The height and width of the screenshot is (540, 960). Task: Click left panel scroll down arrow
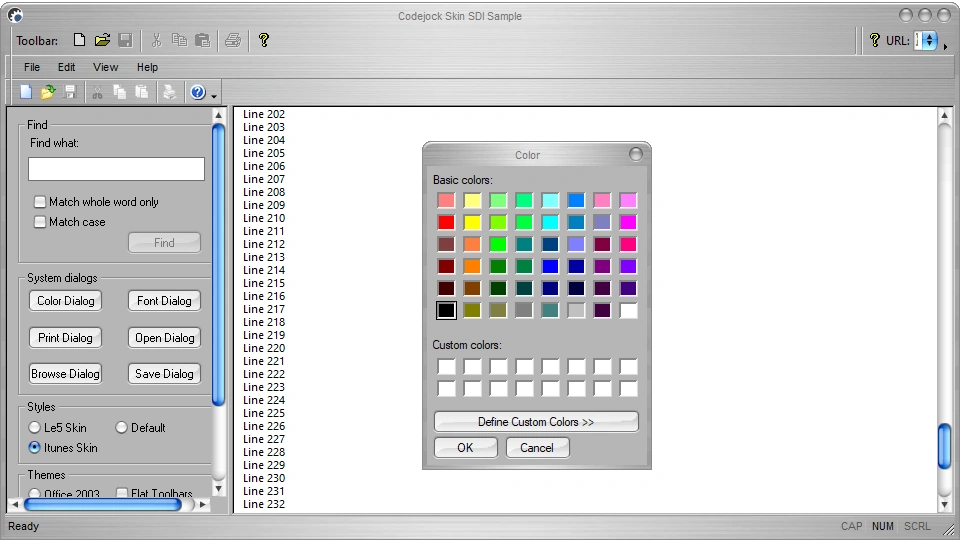pos(219,489)
